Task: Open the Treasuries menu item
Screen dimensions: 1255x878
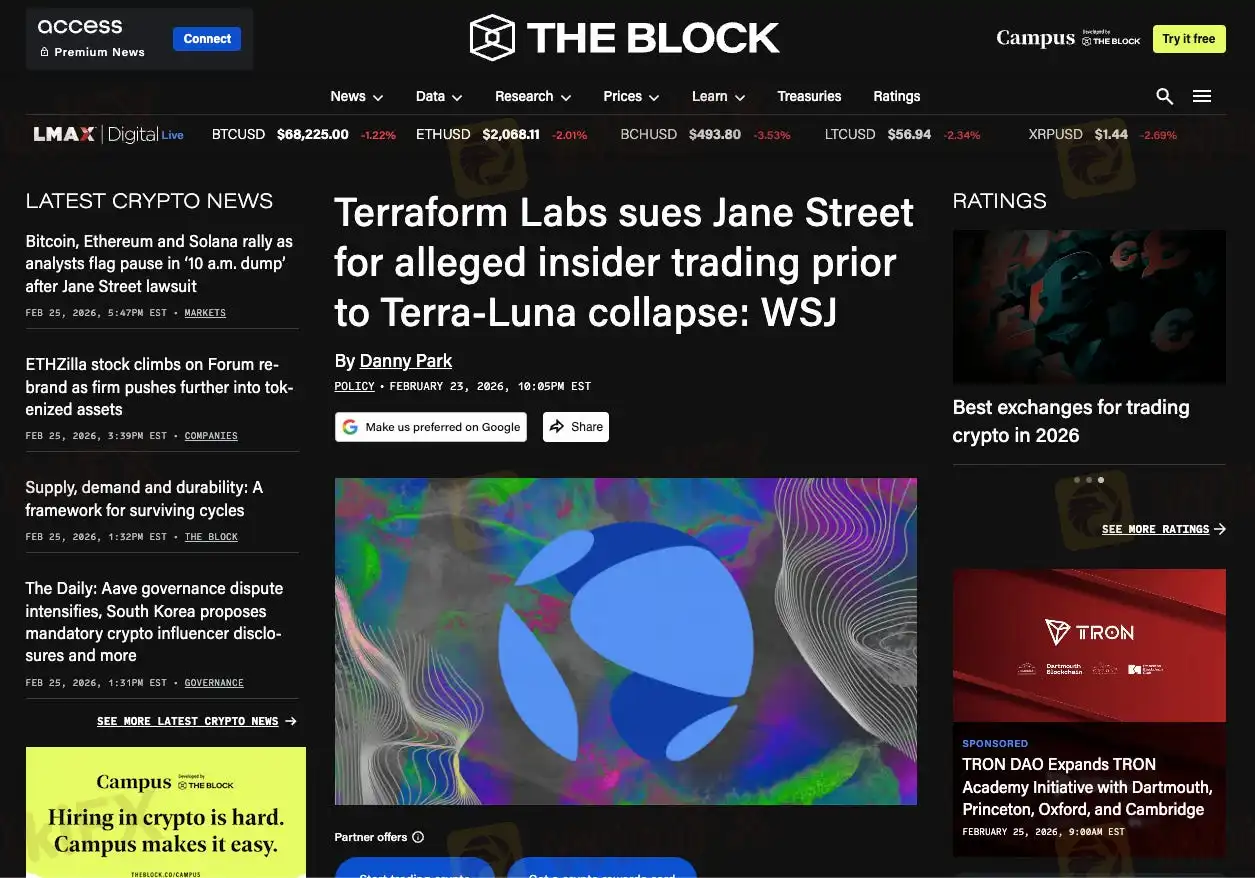Action: [809, 96]
